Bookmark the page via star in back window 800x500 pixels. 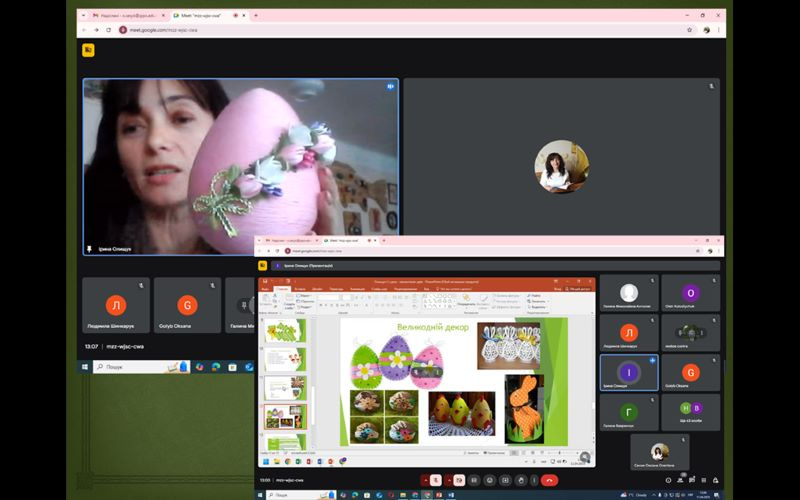pyautogui.click(x=690, y=30)
